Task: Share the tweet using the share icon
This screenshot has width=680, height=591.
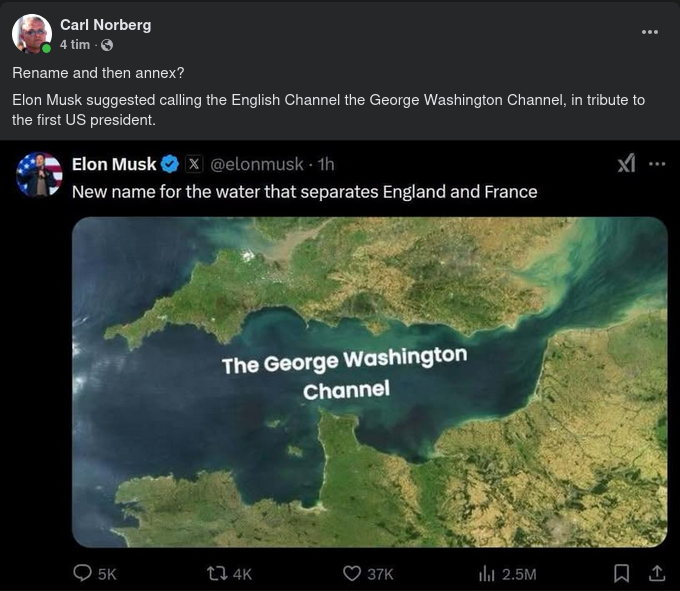Action: click(657, 573)
